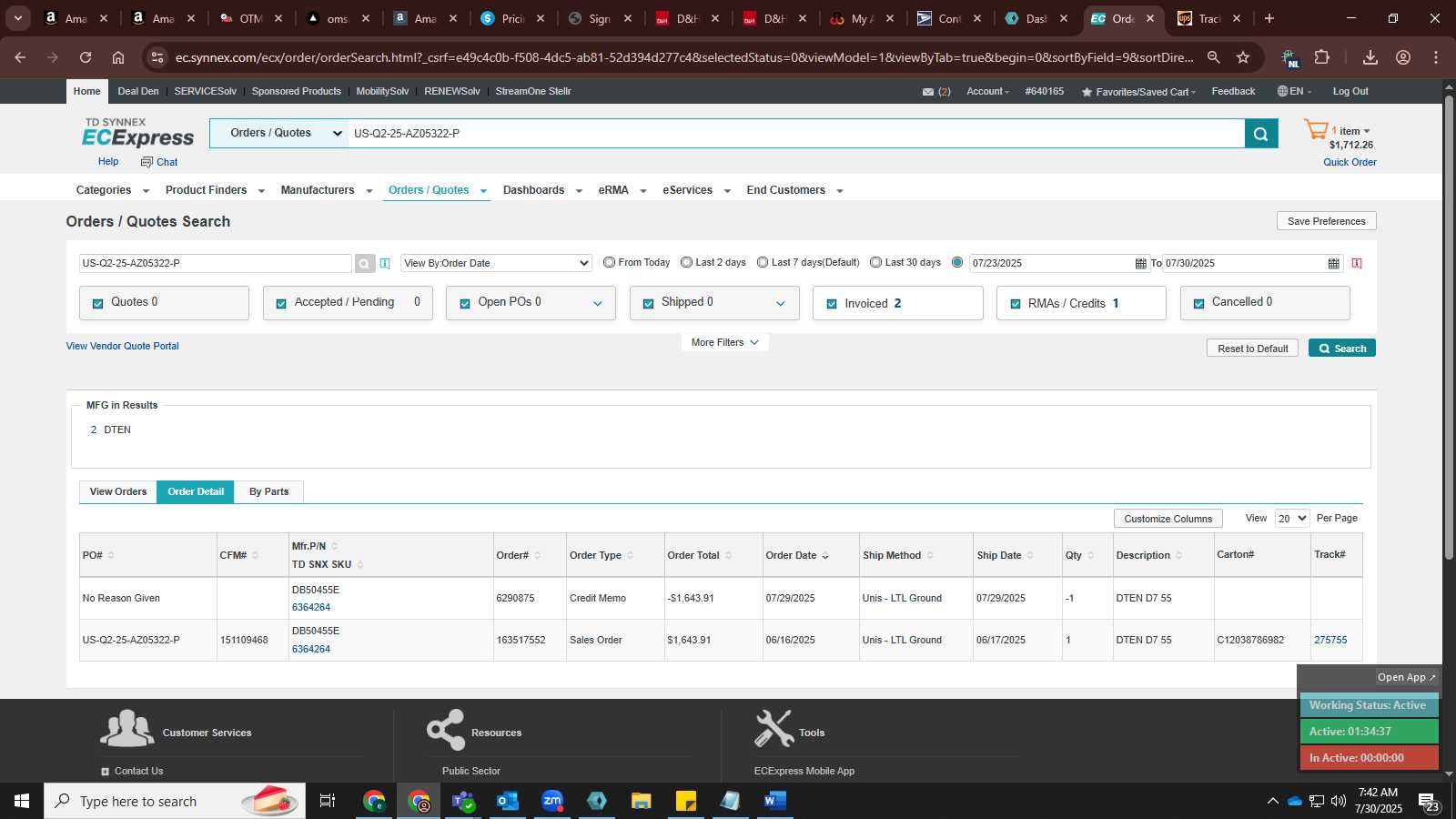Click the teal magnifier search button

1260,134
